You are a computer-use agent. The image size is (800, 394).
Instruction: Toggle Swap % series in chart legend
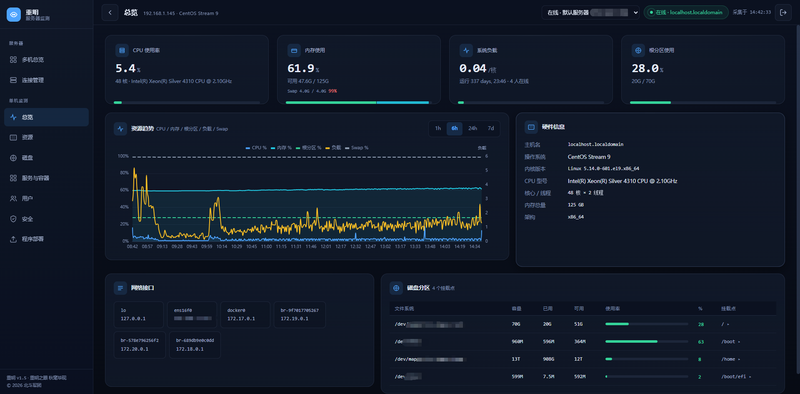357,147
